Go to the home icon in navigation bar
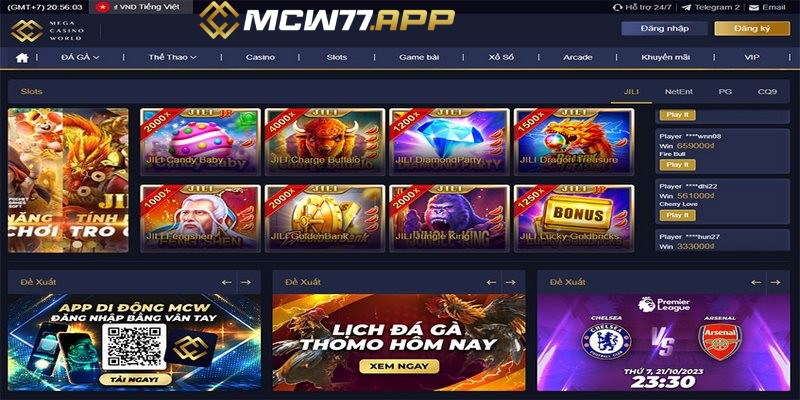This screenshot has width=800, height=400. tap(22, 58)
